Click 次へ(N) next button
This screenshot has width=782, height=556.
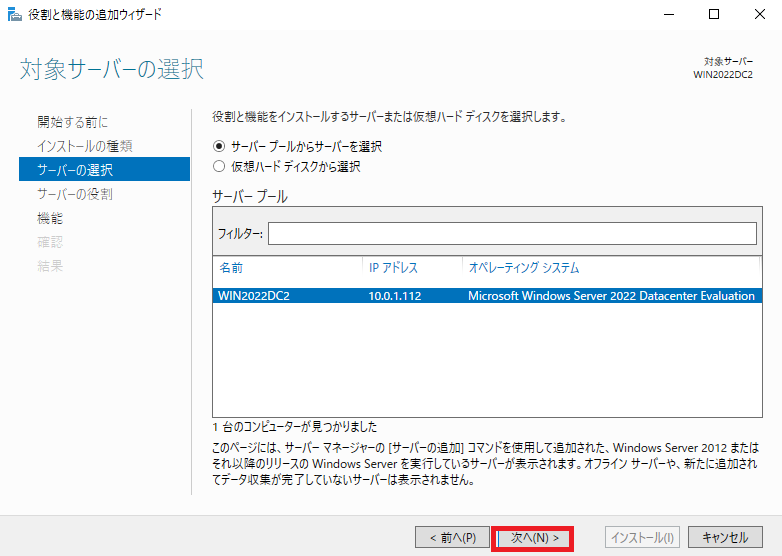coord(533,538)
